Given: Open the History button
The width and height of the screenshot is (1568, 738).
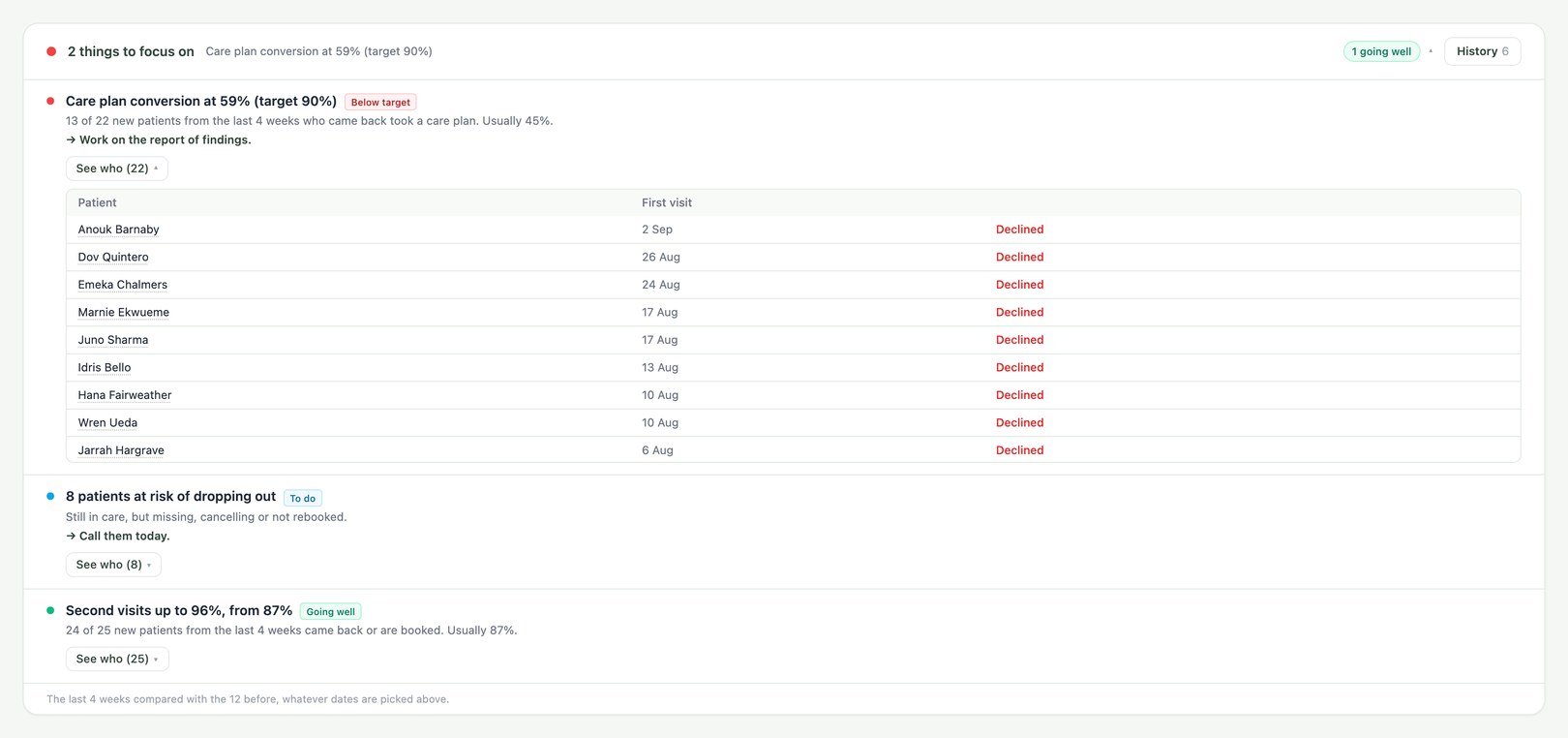Looking at the screenshot, I should (1482, 51).
